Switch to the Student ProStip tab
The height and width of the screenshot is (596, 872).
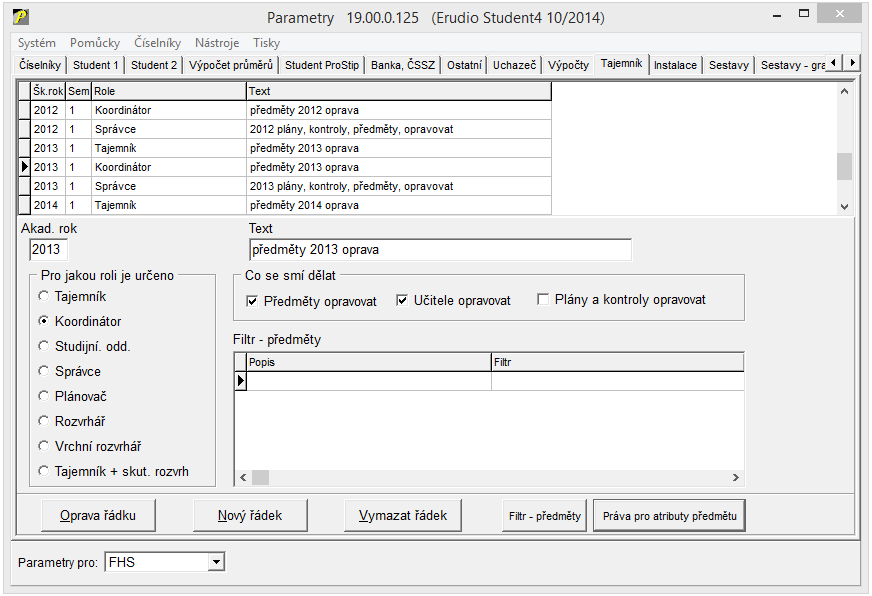[x=322, y=65]
